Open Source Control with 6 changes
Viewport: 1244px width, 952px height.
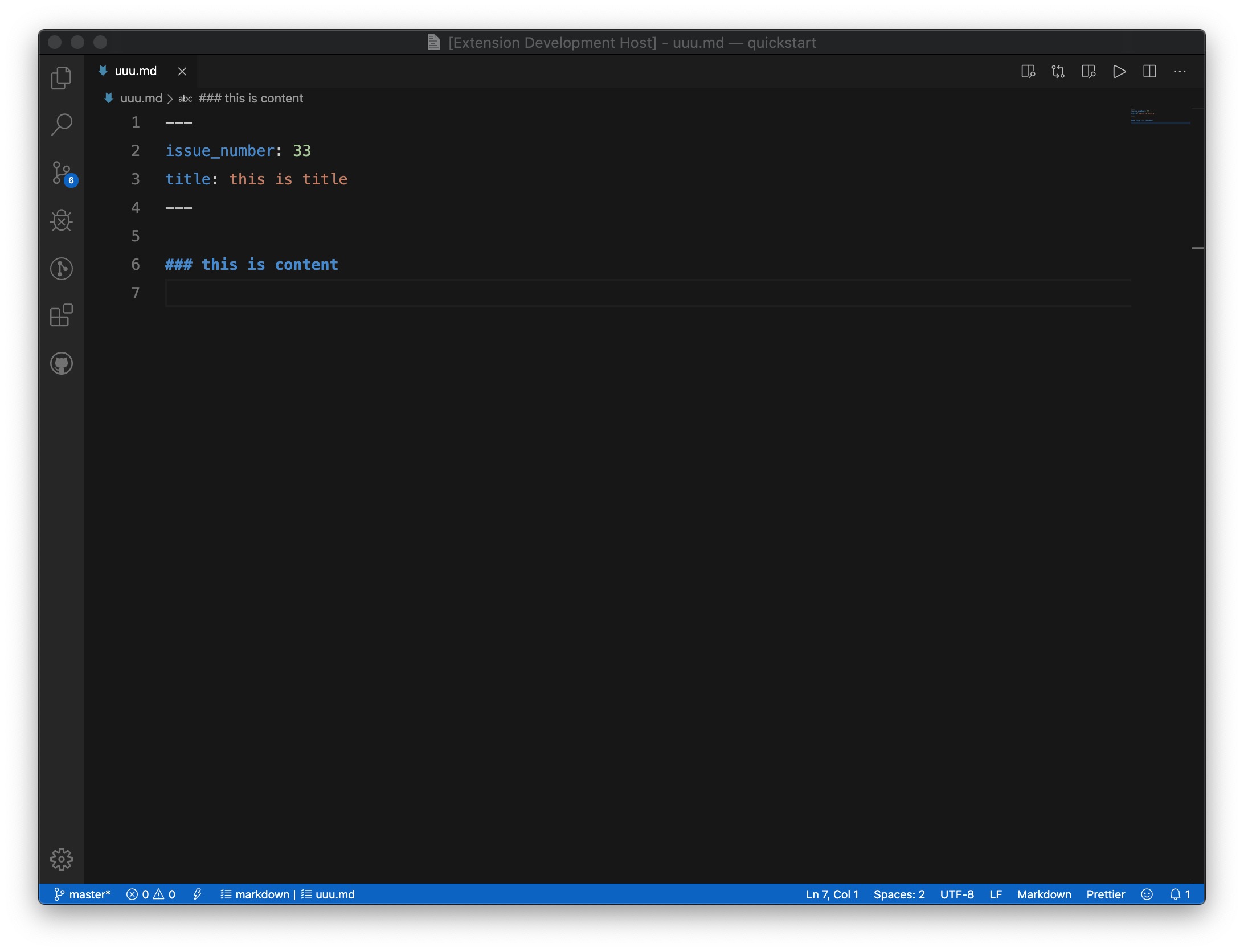tap(61, 173)
